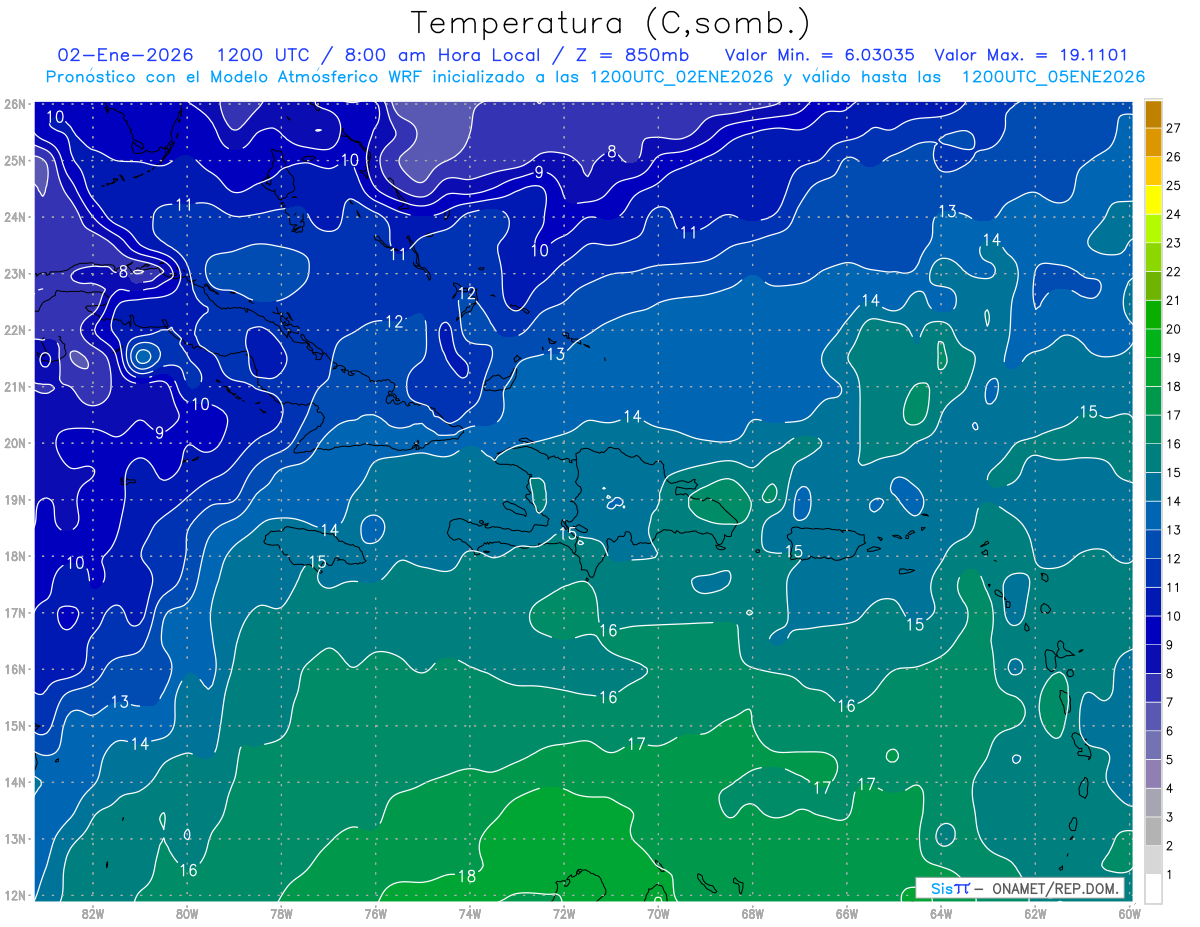The width and height of the screenshot is (1200, 927).
Task: Click "1200UTC_02ENE2026" initialization time text
Action: point(682,77)
